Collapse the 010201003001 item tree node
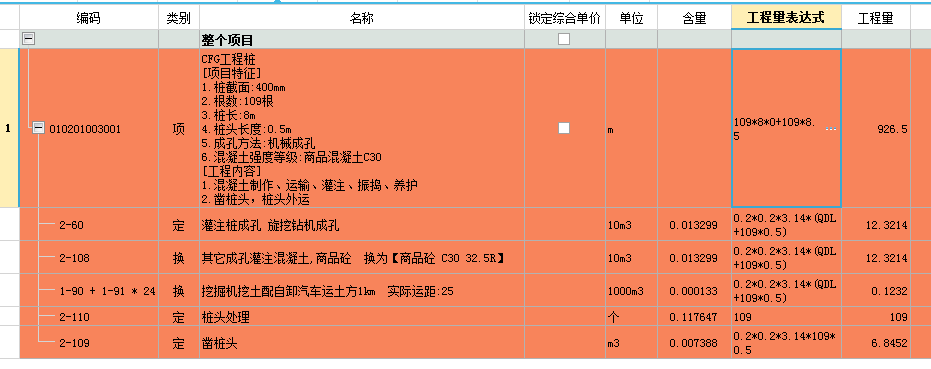 (x=39, y=128)
